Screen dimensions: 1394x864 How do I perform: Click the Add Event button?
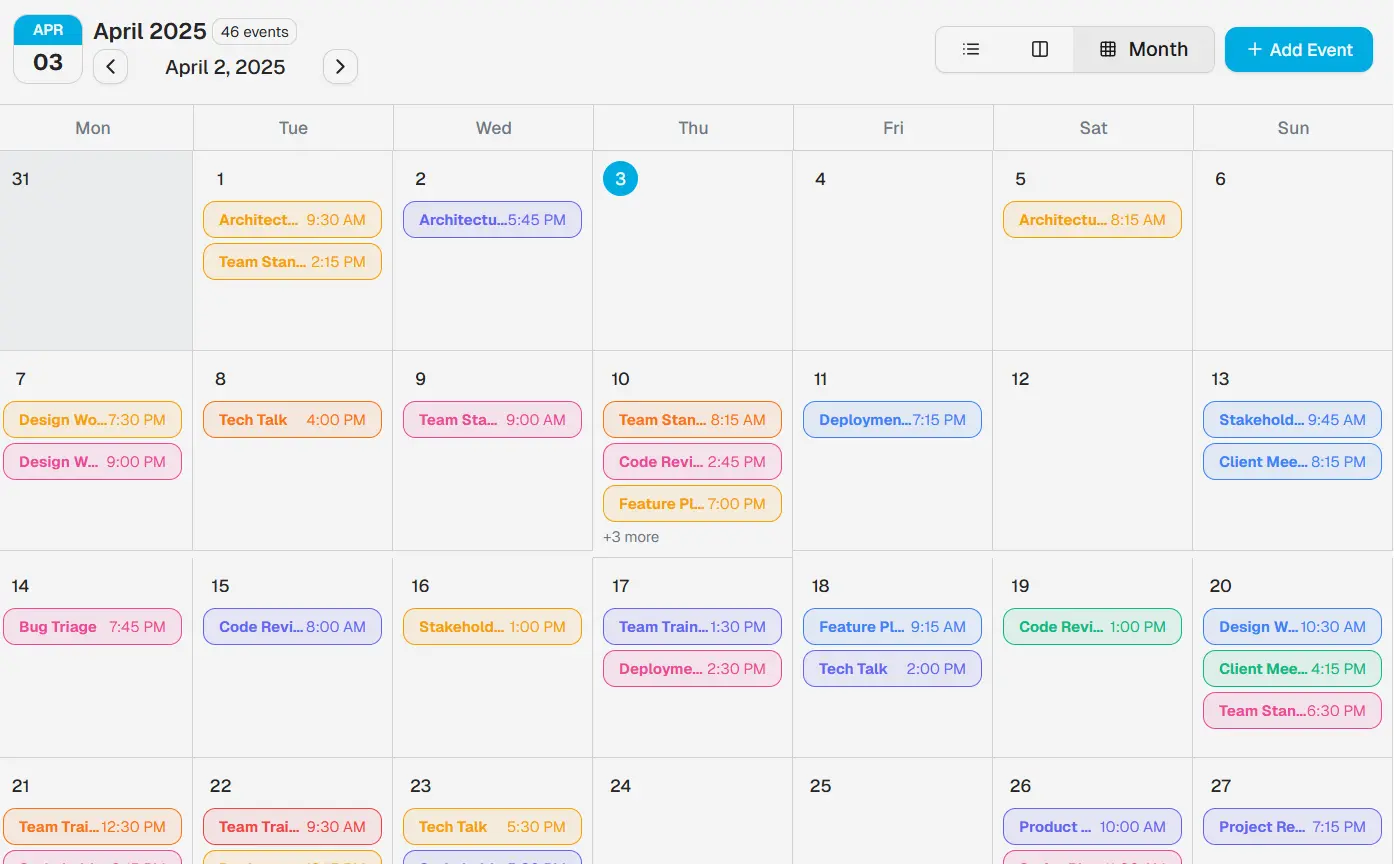pyautogui.click(x=1298, y=48)
